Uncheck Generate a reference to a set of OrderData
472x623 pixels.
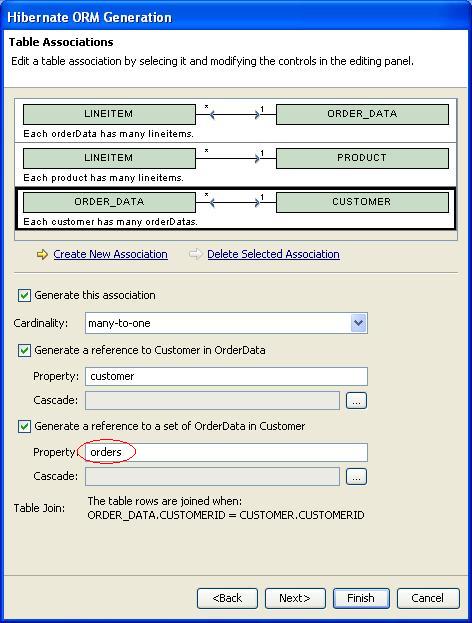coord(24,426)
